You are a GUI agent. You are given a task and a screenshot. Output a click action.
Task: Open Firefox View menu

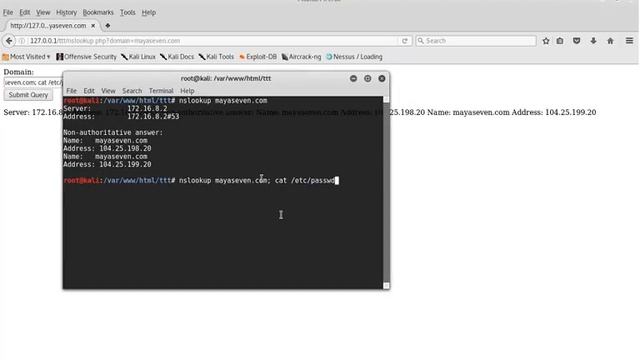click(43, 13)
